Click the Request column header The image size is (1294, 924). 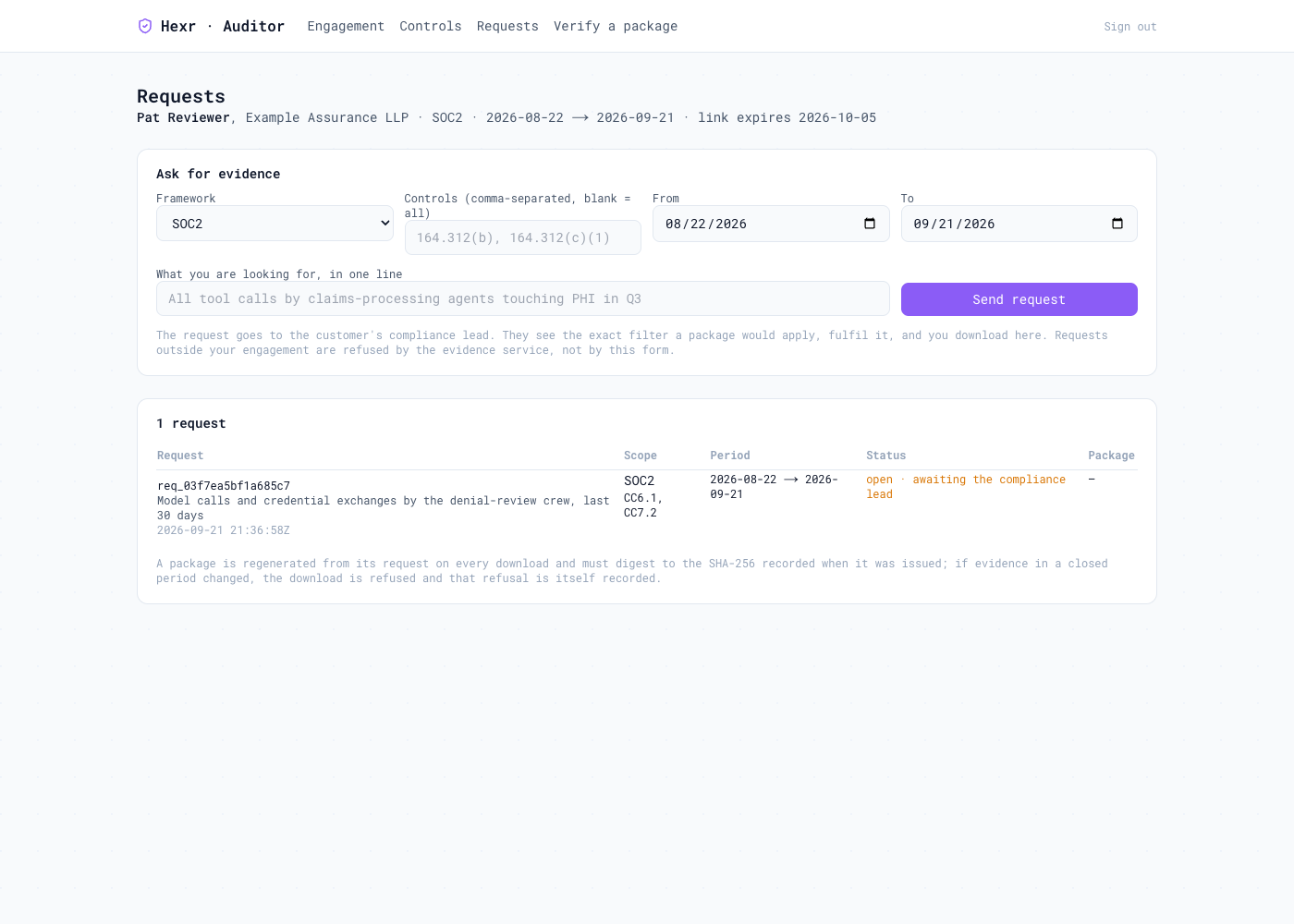(180, 456)
